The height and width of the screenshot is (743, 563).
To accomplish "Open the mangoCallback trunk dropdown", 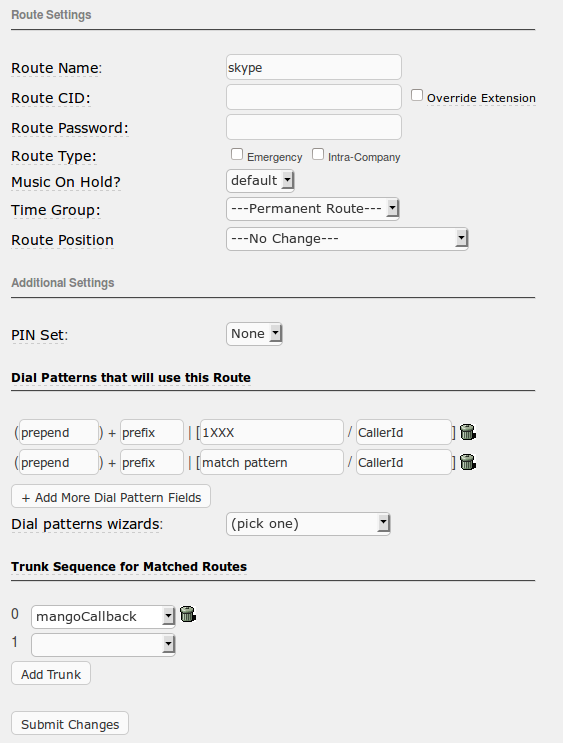I will coord(103,616).
